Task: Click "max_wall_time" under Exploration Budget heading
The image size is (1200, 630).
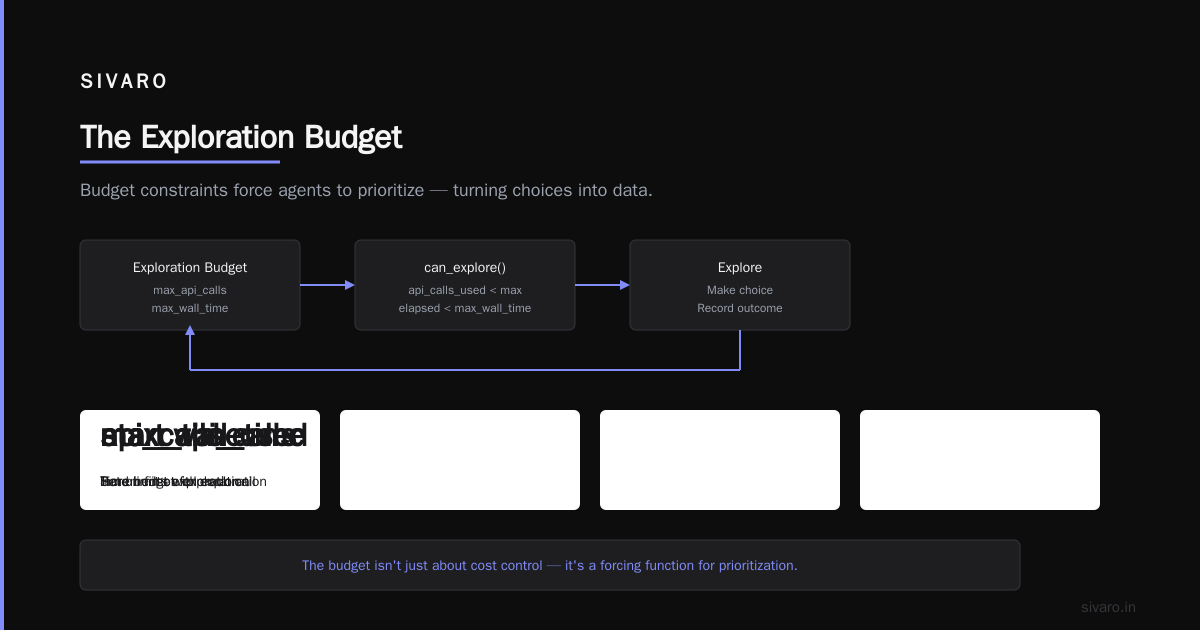Action: coord(190,308)
